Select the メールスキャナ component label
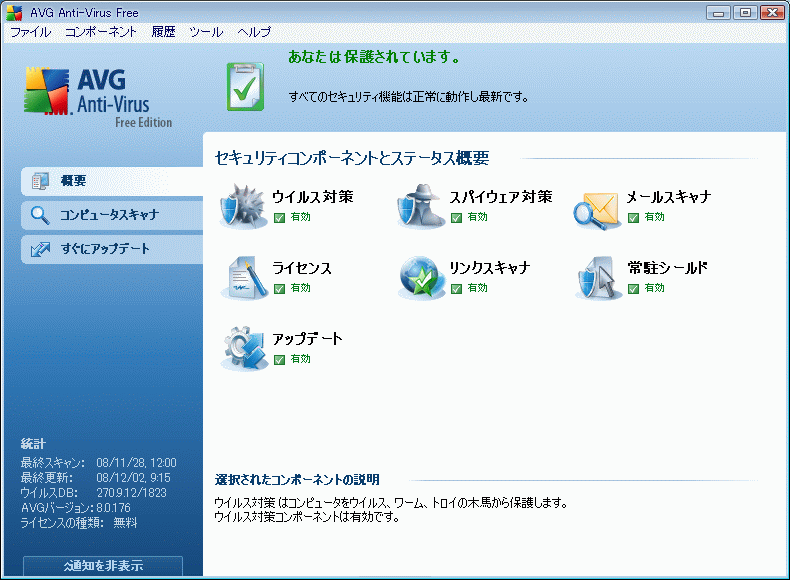The image size is (790, 580). (669, 197)
